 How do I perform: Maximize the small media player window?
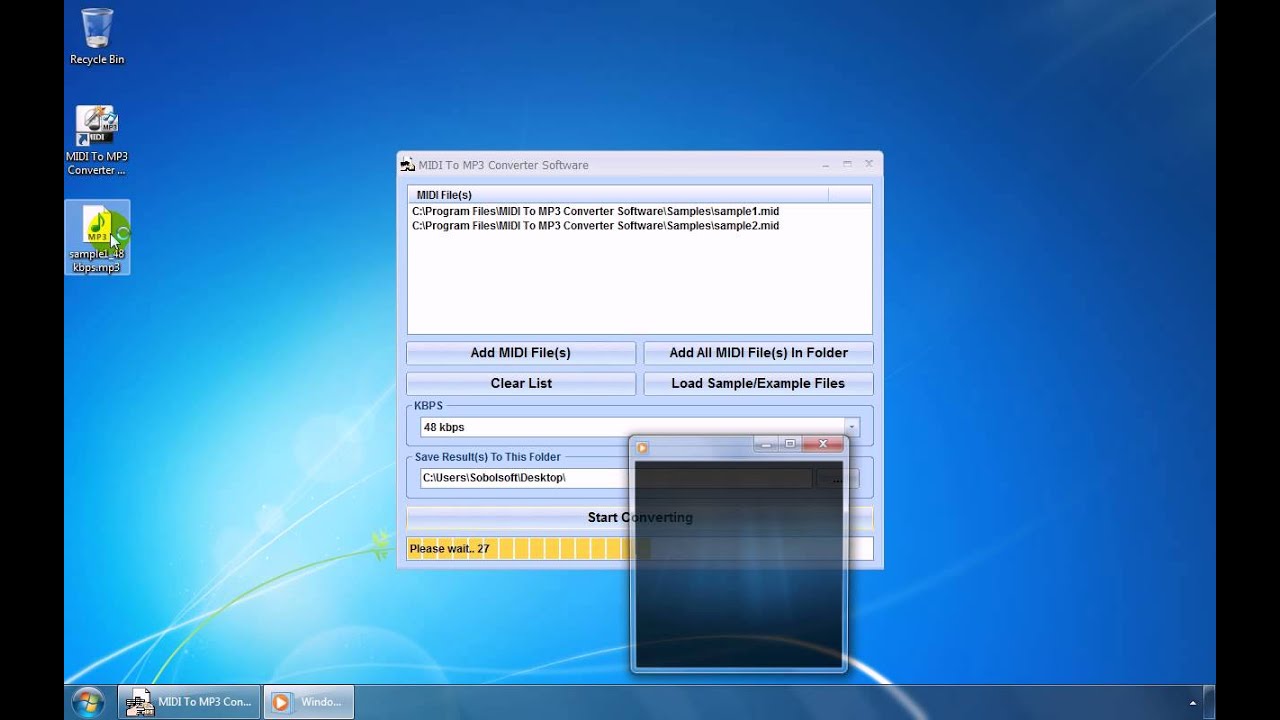pyautogui.click(x=790, y=444)
